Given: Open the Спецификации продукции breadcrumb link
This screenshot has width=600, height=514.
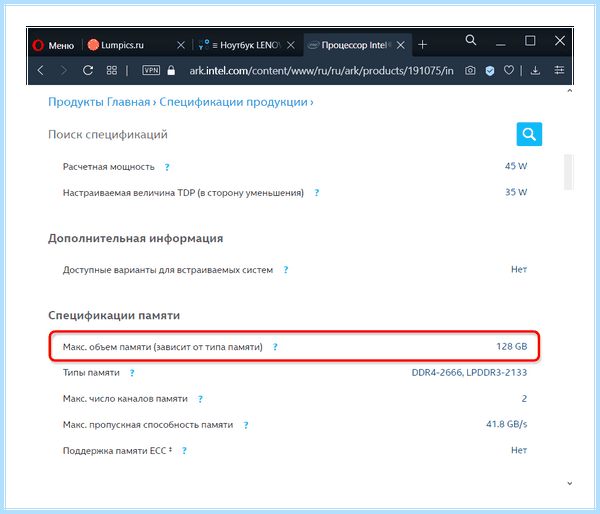Looking at the screenshot, I should (233, 102).
